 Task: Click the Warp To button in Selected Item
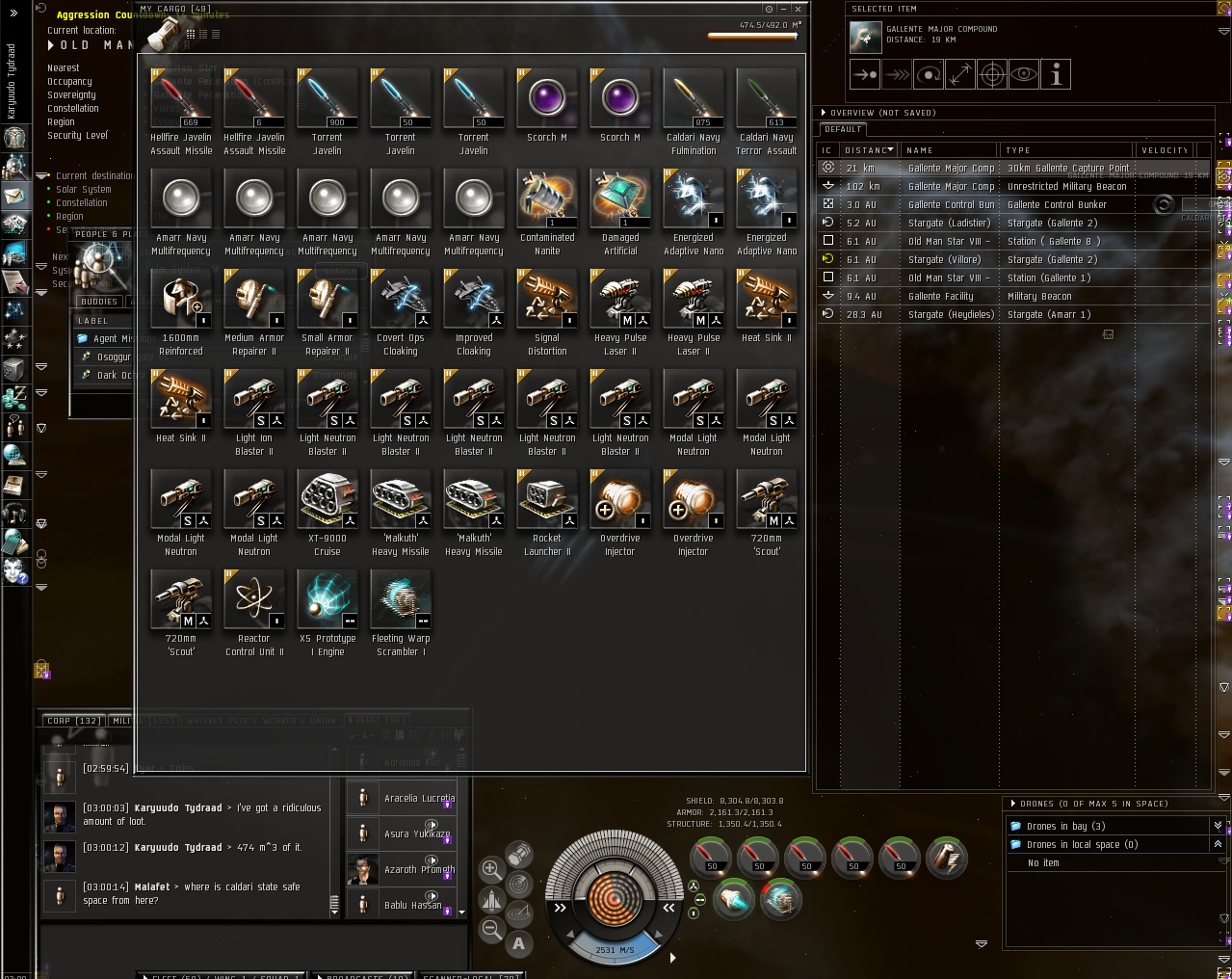897,74
